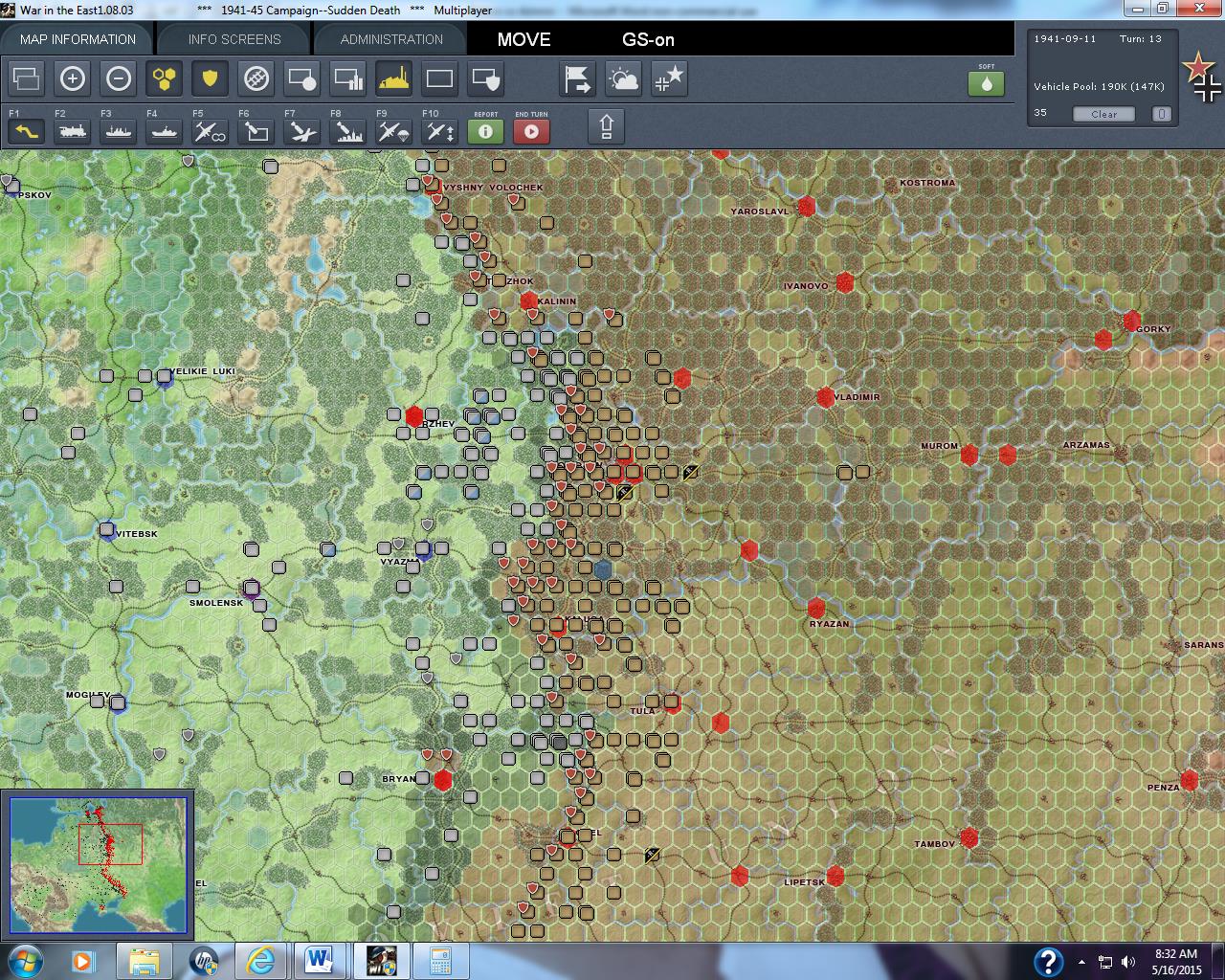The width and height of the screenshot is (1225, 980).
Task: Select F7 bomb airfield mode
Action: point(302,131)
